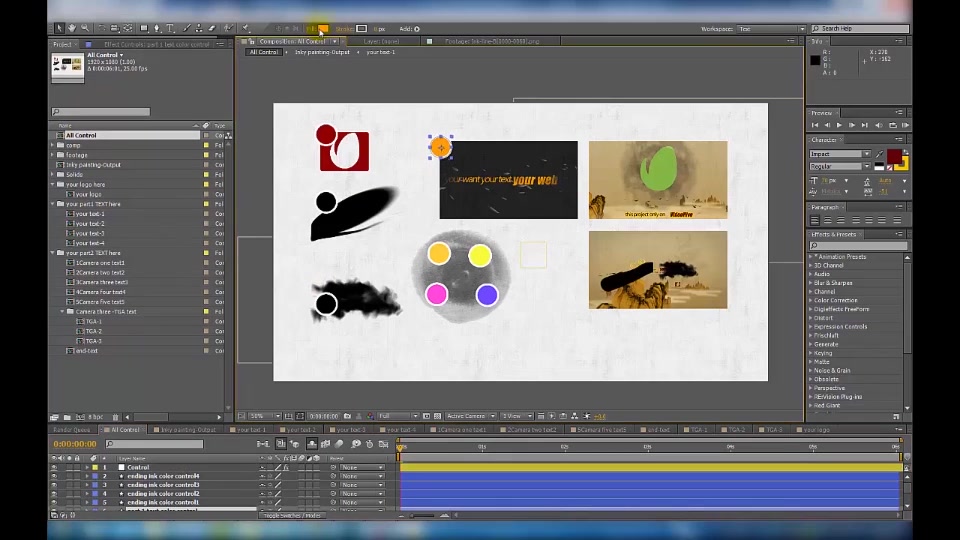This screenshot has width=960, height=540.
Task: Select the Horizontal Type tool
Action: coord(170,28)
